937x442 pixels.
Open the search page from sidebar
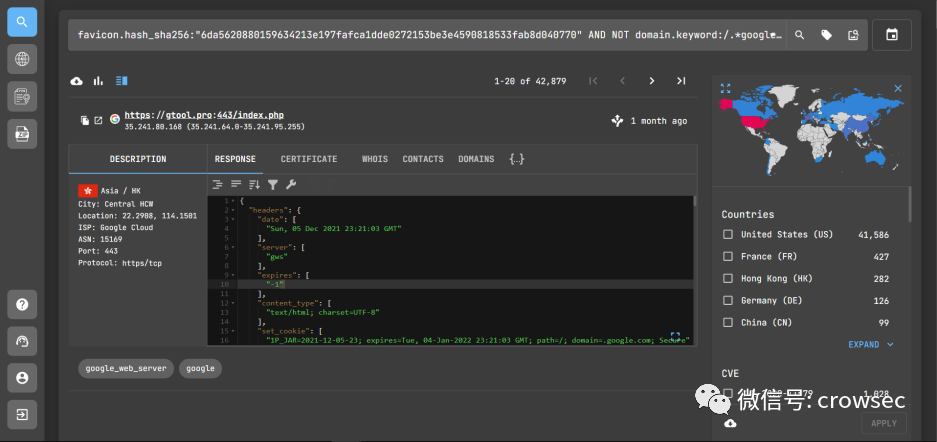coord(22,22)
